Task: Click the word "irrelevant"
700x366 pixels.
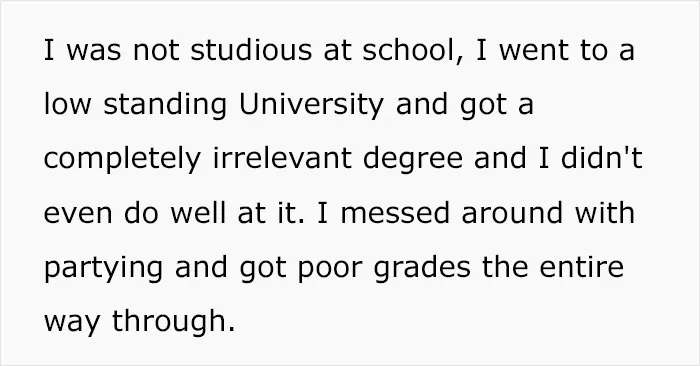Action: 282,158
